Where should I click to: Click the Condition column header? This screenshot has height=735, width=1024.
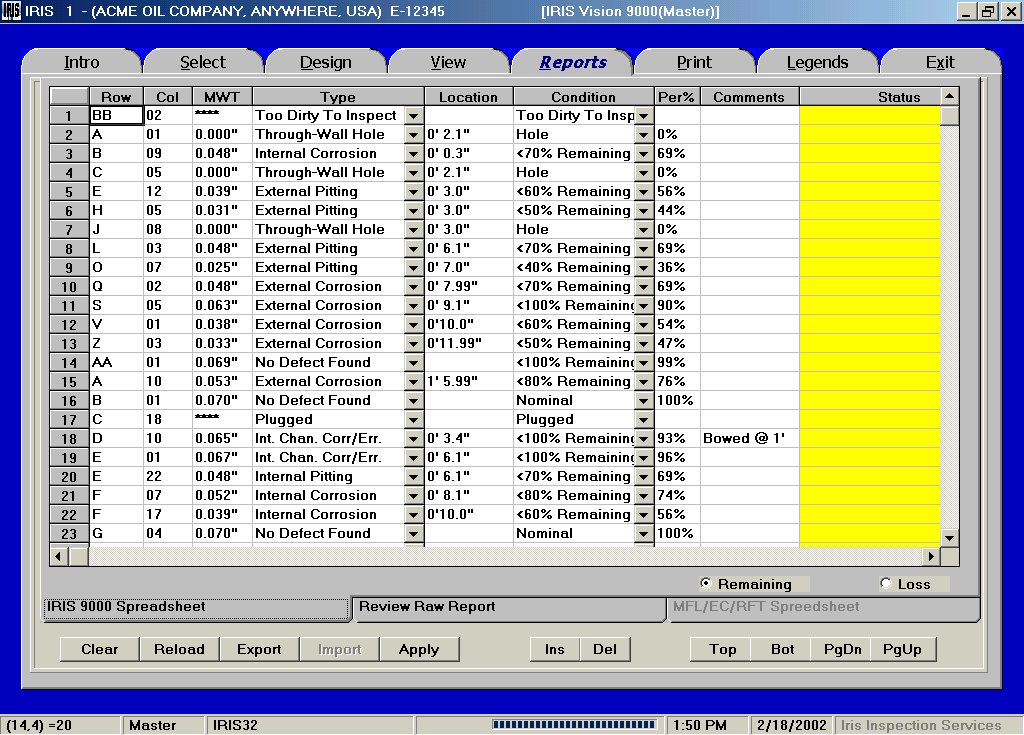pyautogui.click(x=583, y=97)
